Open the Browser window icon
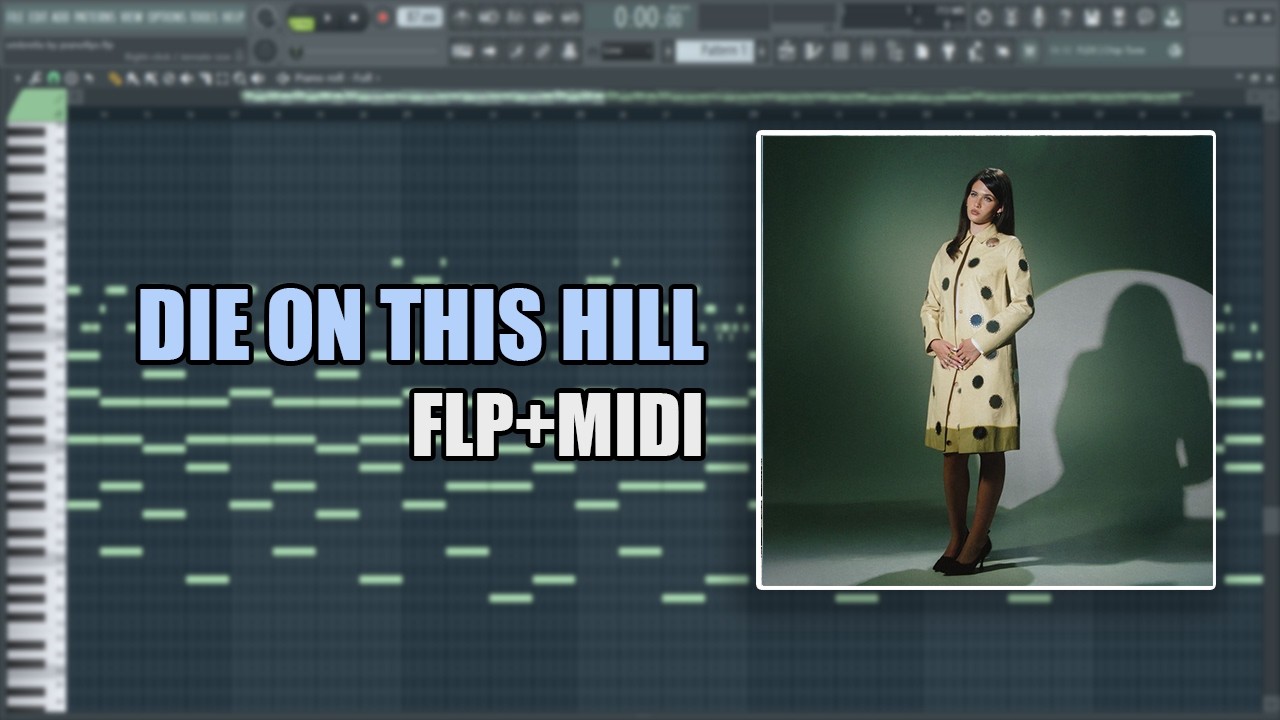The height and width of the screenshot is (720, 1280). (x=895, y=51)
